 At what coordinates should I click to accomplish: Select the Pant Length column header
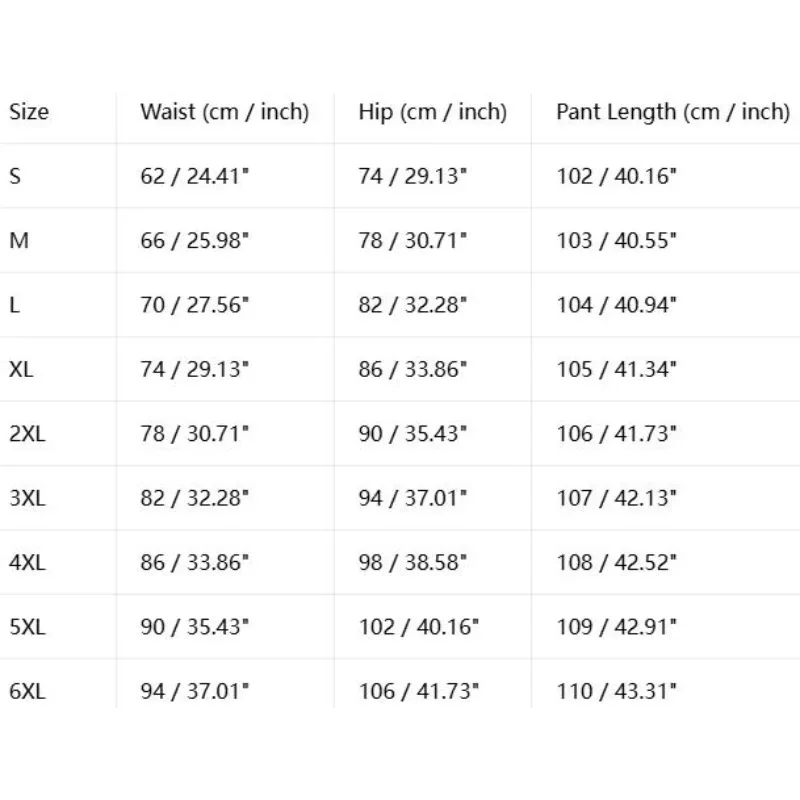point(673,112)
